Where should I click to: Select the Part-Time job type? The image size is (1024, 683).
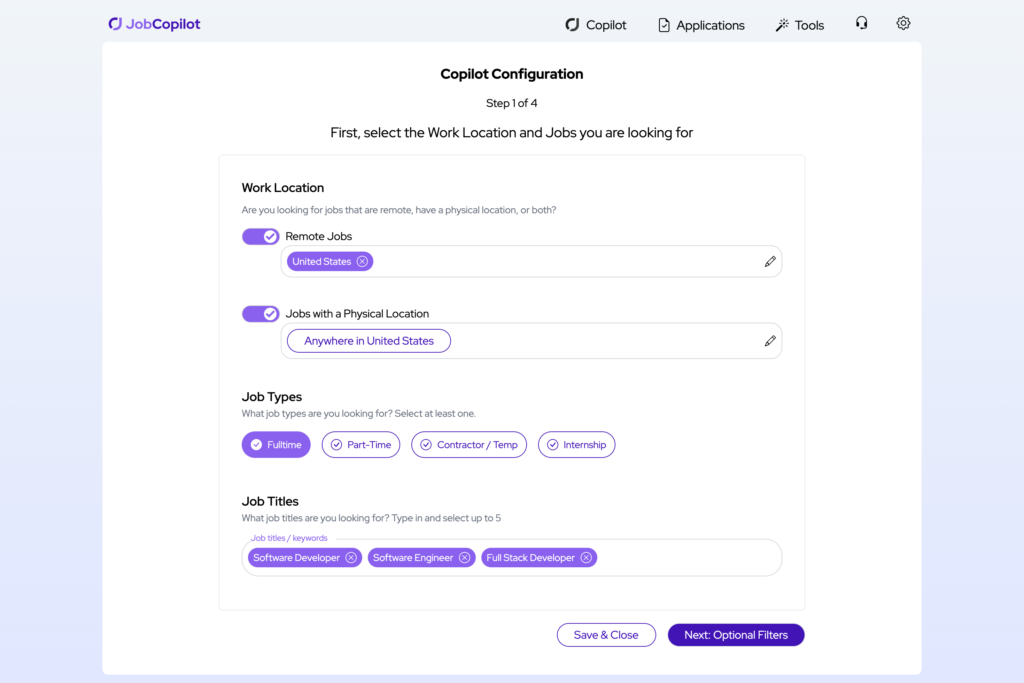click(x=360, y=444)
